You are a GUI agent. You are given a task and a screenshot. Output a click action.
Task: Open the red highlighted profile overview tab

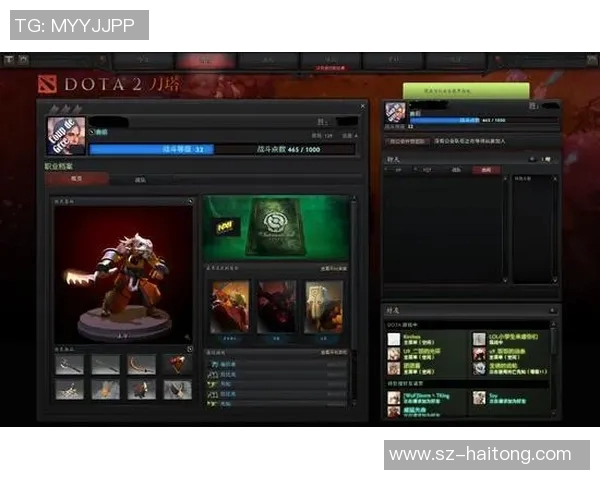tap(77, 179)
